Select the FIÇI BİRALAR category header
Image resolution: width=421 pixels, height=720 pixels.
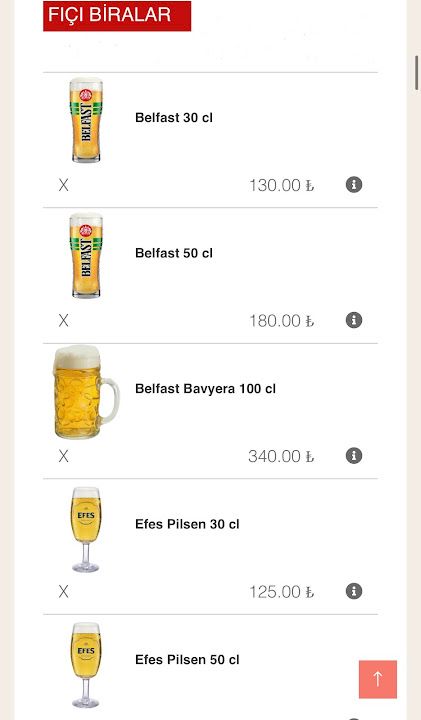pos(117,16)
